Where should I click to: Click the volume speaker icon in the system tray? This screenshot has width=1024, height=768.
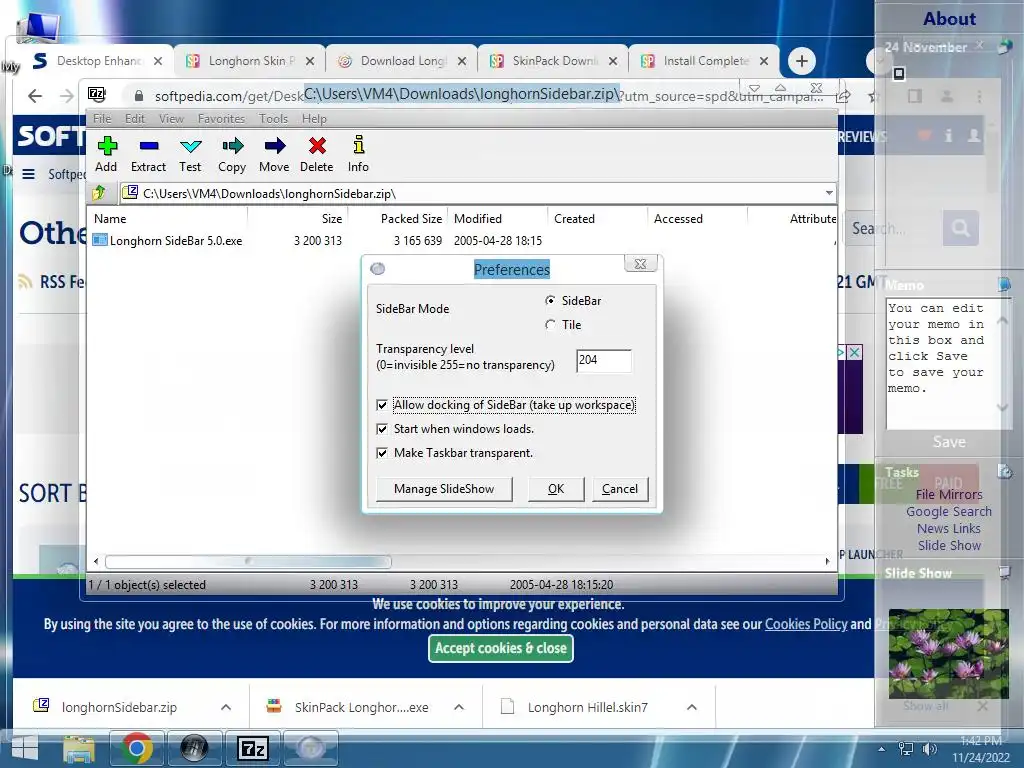pyautogui.click(x=929, y=749)
